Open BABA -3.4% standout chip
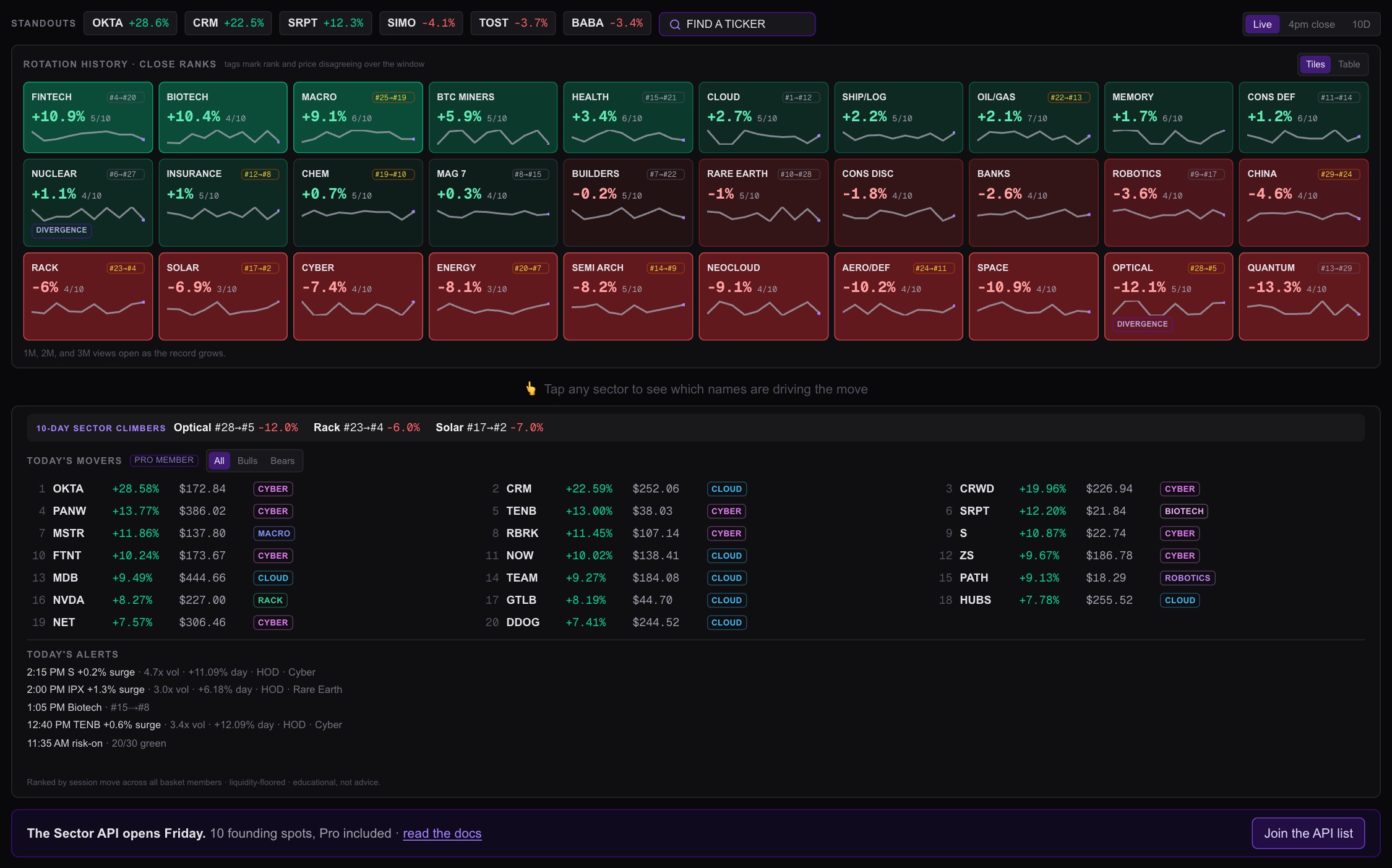This screenshot has width=1392, height=868. [607, 23]
